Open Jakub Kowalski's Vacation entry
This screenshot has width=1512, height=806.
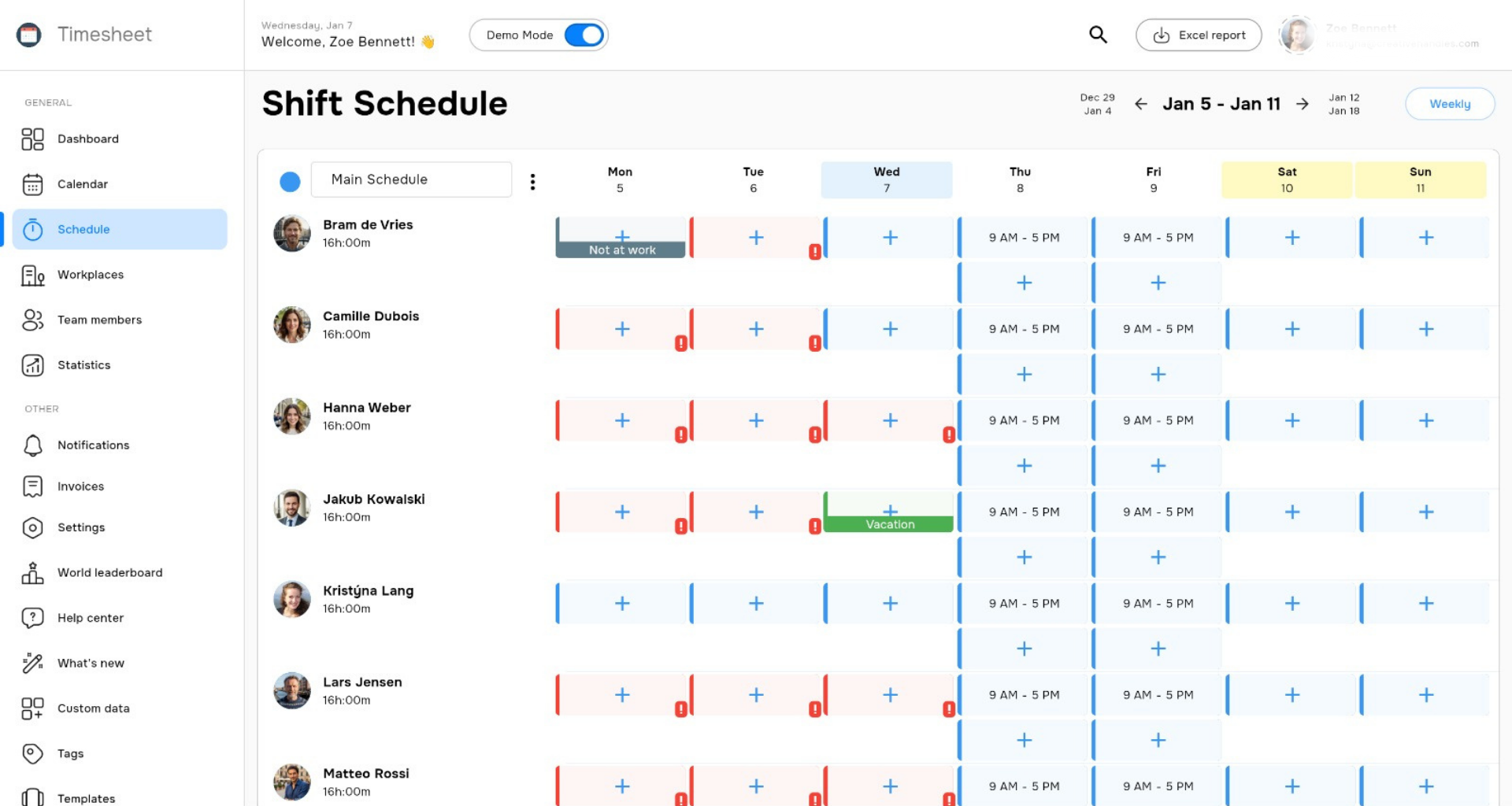(890, 524)
